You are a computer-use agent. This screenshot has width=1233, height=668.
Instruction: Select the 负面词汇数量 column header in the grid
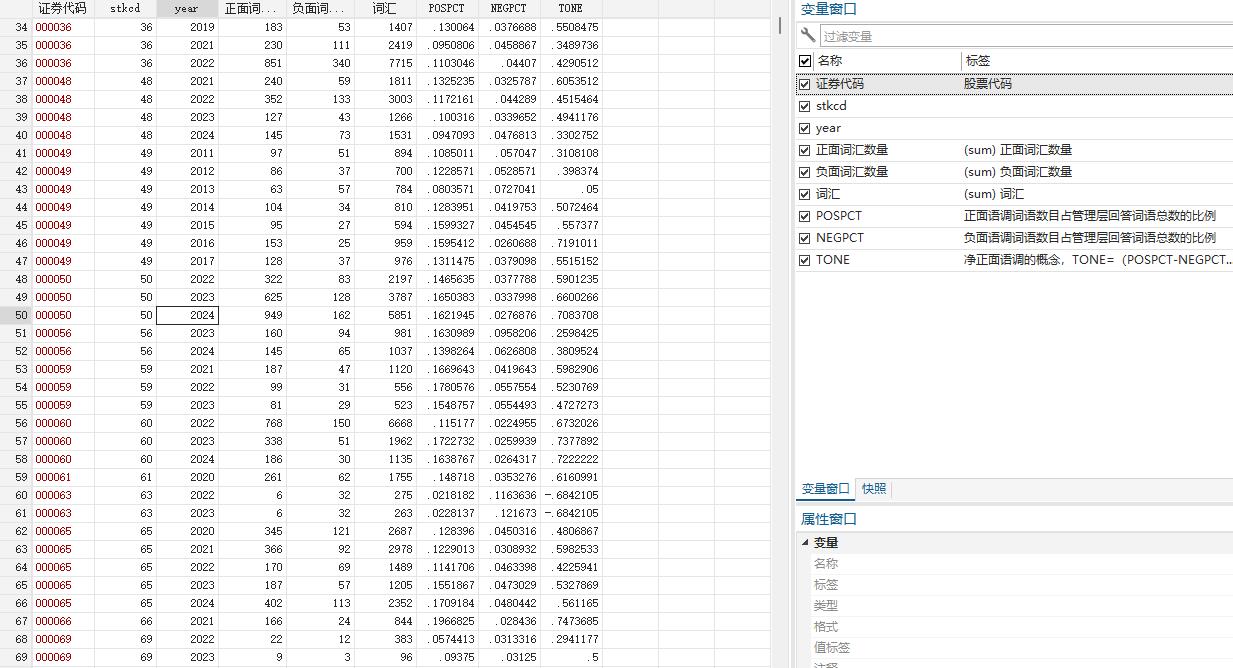(x=320, y=8)
